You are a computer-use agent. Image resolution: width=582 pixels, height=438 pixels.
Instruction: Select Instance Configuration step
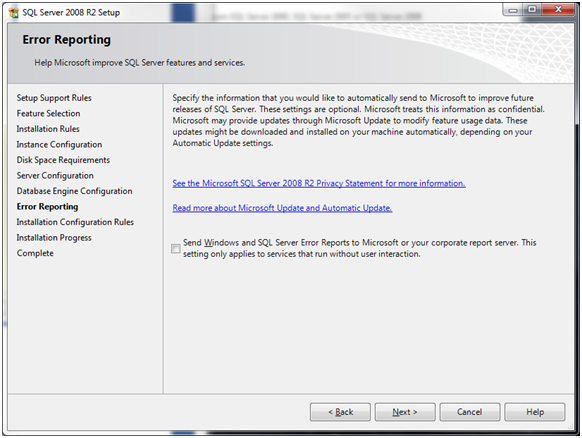click(x=59, y=144)
